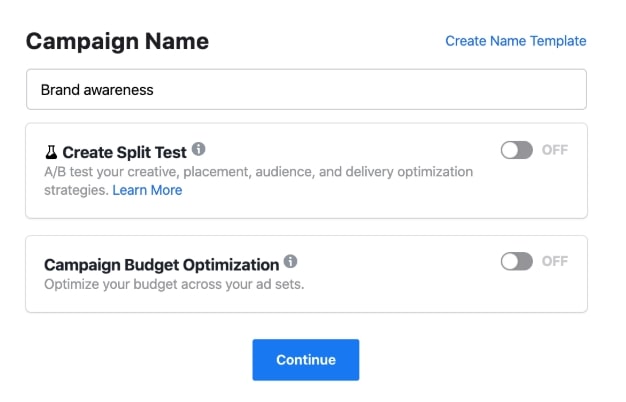Click the Split Test toggle's white knob
The height and width of the screenshot is (402, 626).
pyautogui.click(x=510, y=150)
